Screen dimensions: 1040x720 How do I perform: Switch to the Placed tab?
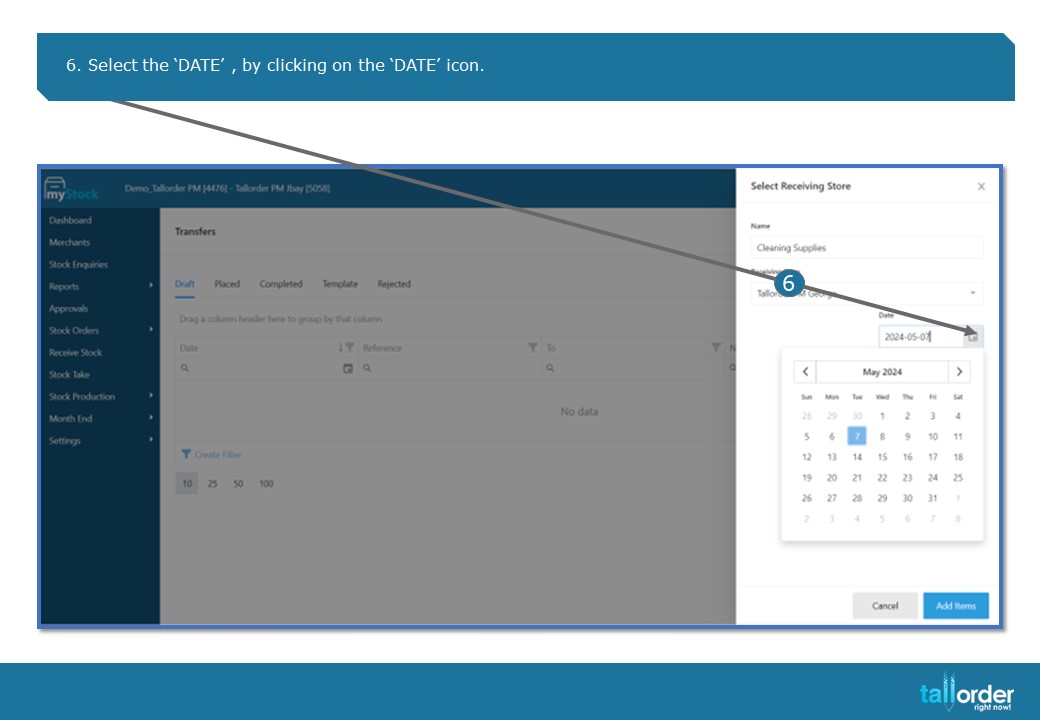(227, 284)
